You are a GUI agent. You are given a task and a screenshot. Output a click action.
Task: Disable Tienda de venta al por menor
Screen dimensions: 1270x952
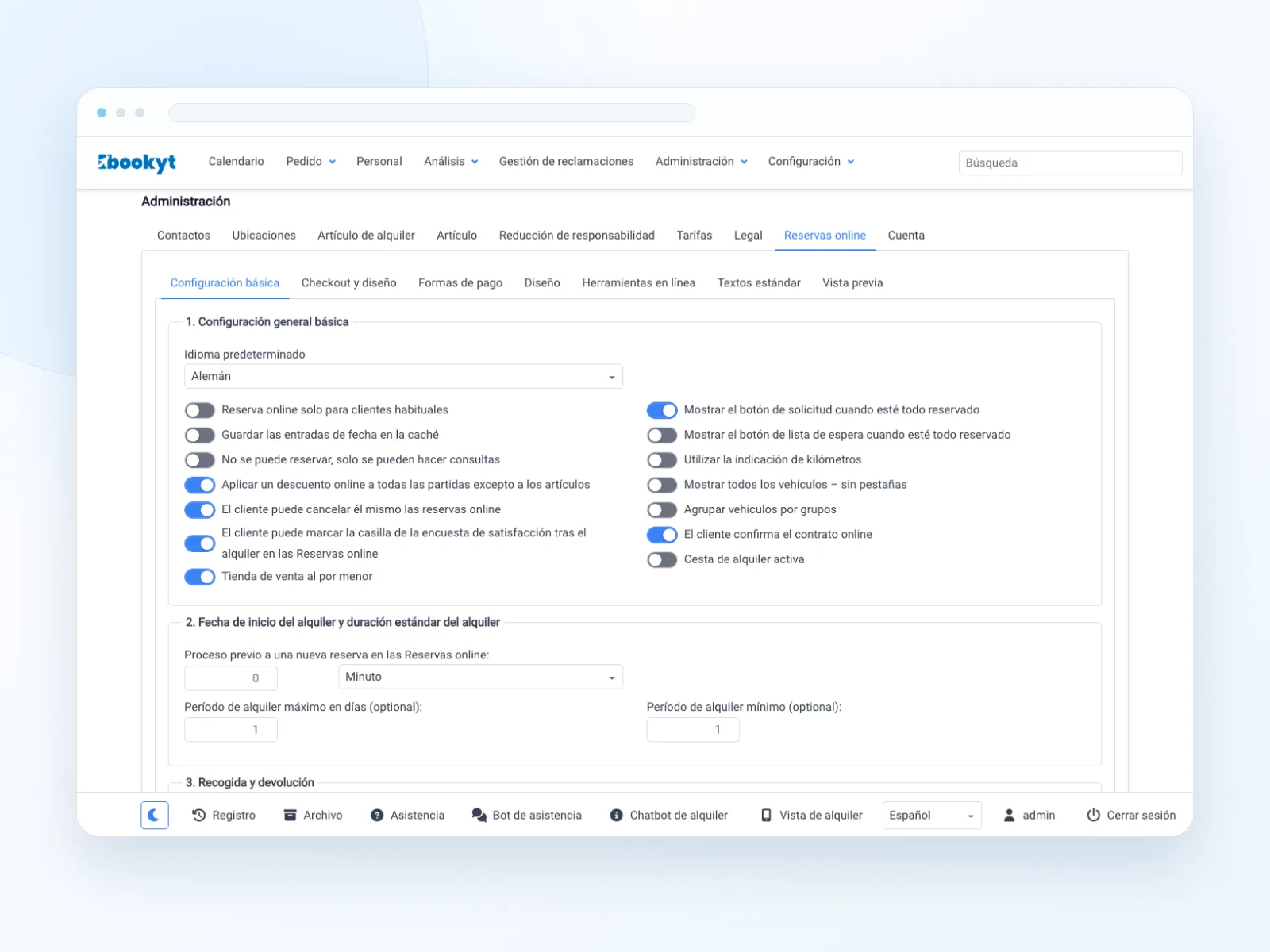pos(200,577)
